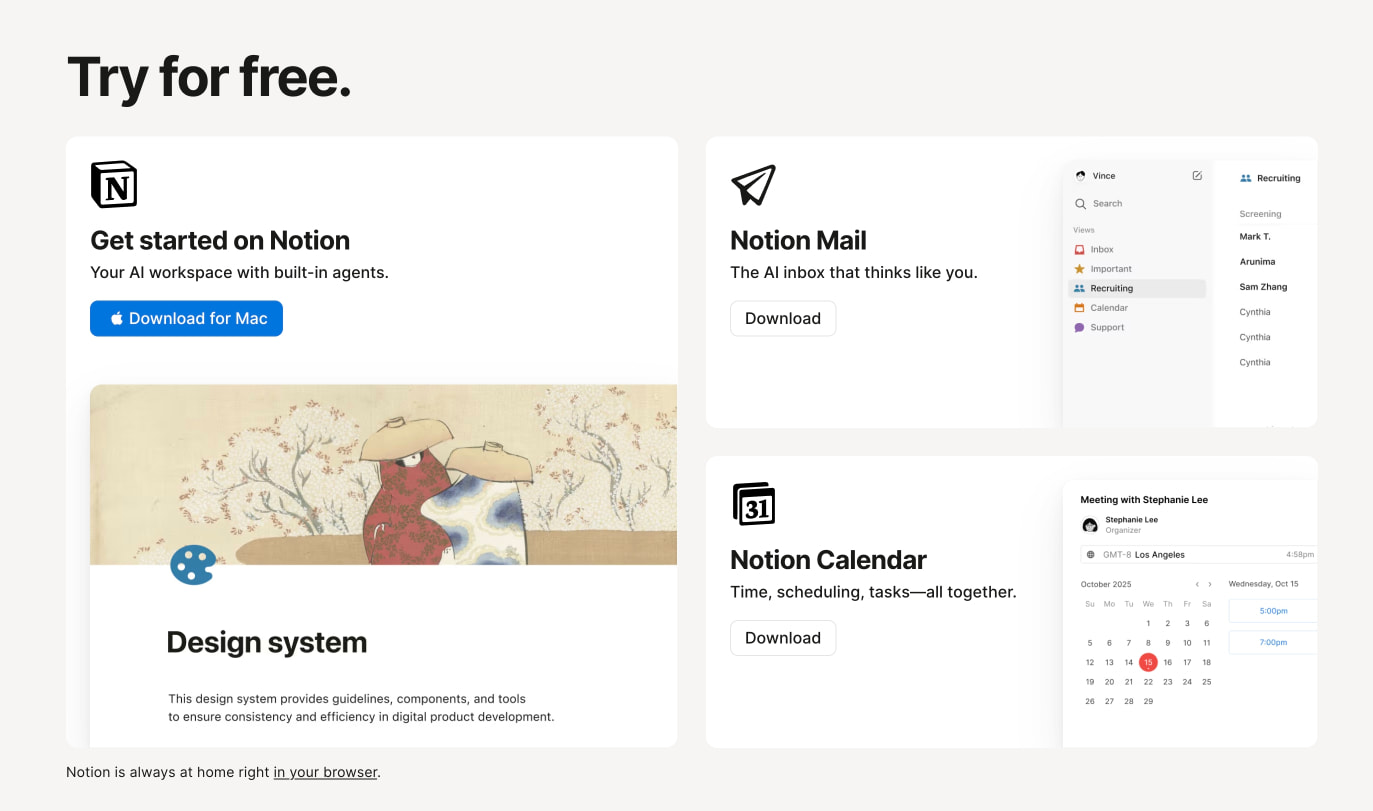This screenshot has height=811, width=1373.
Task: Click the Screening label
Action: coord(1260,214)
